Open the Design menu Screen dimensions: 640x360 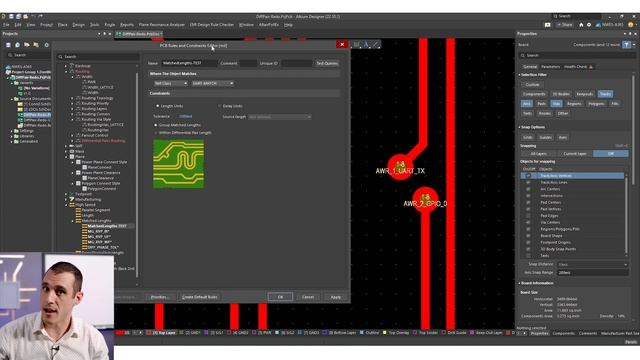[x=78, y=25]
